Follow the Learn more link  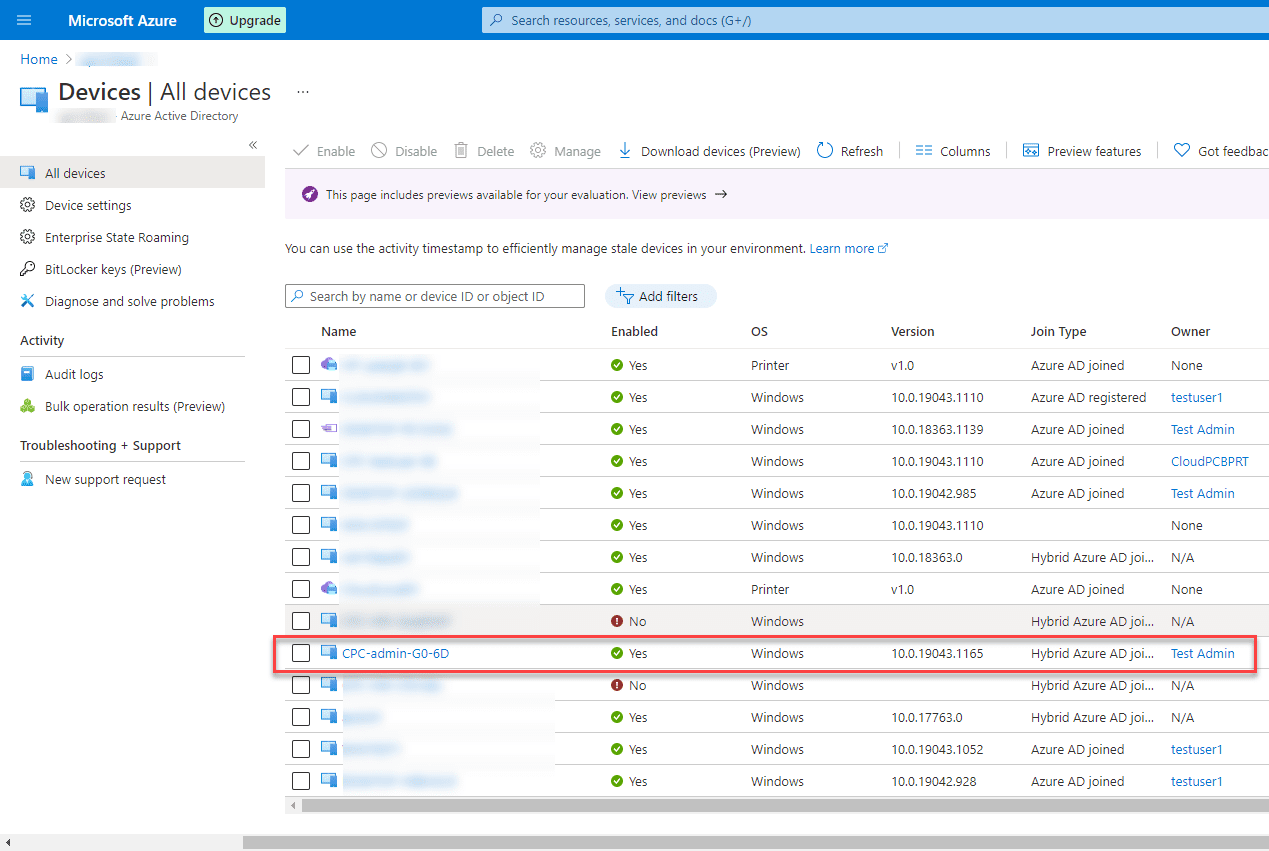(843, 248)
